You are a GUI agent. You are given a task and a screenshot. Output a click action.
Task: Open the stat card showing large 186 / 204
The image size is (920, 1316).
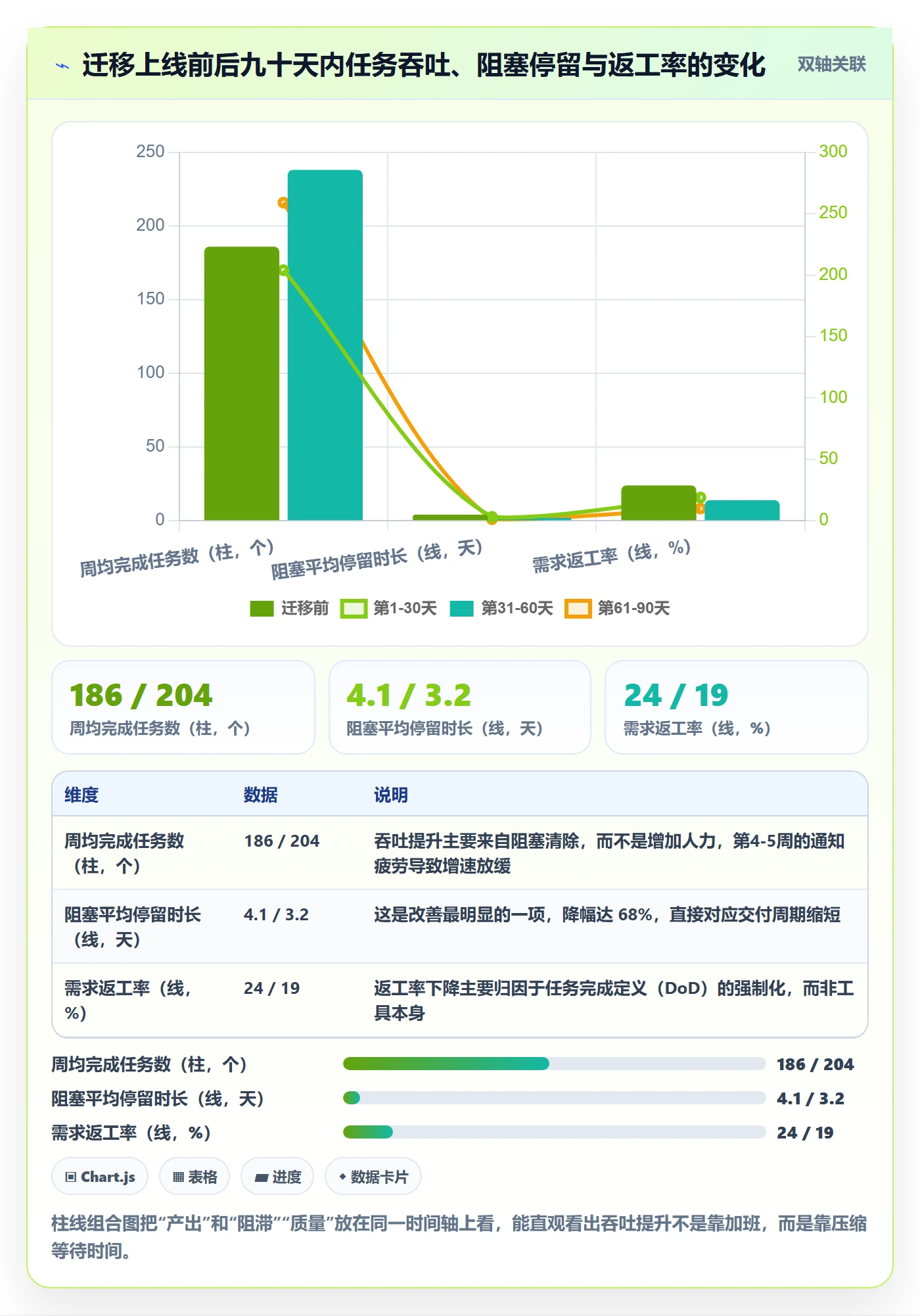[183, 707]
